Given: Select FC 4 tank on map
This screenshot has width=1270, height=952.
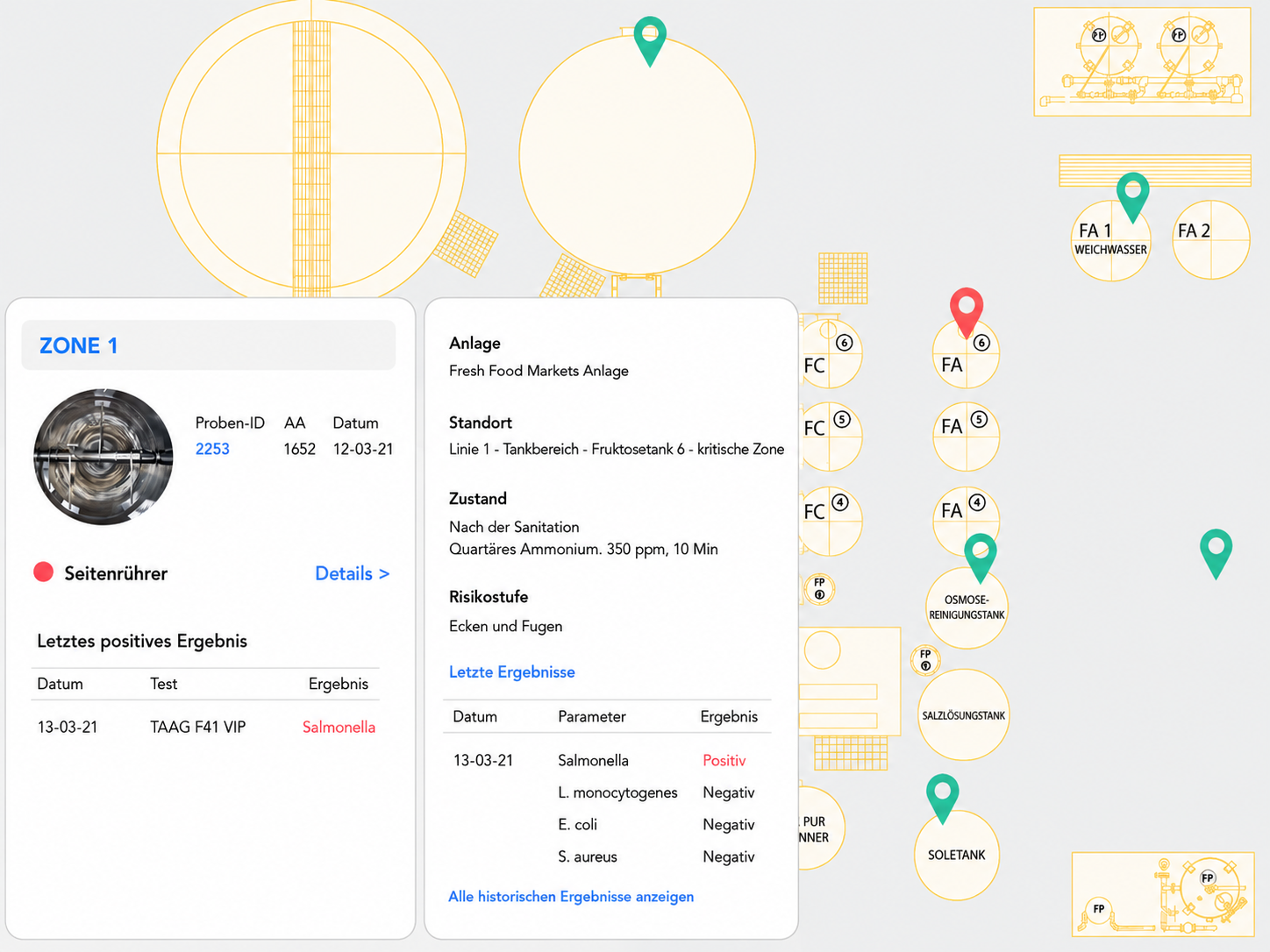Looking at the screenshot, I should tap(830, 521).
